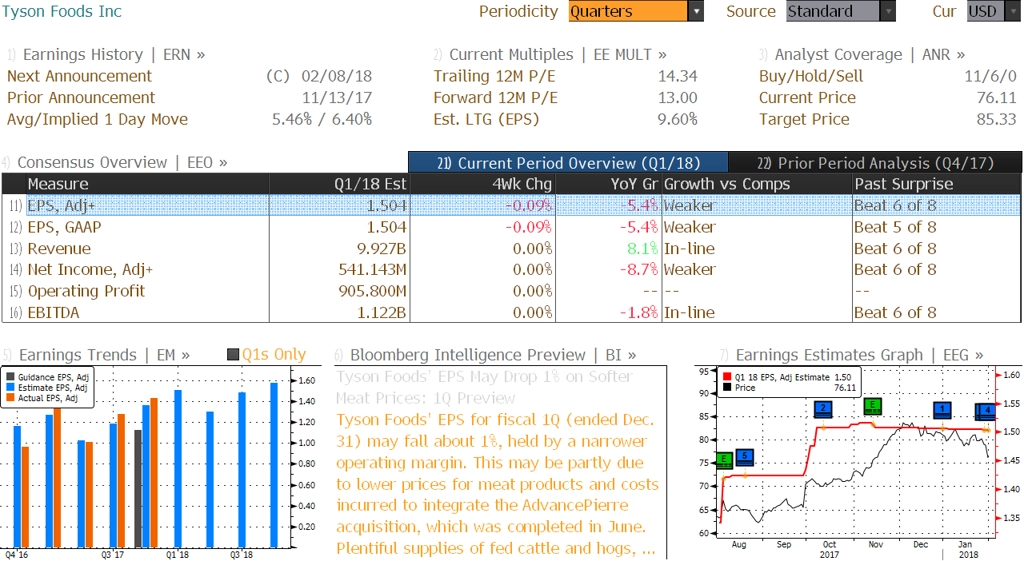This screenshot has width=1024, height=561.
Task: Click Revenue estimate value 9.927B
Action: (381, 248)
